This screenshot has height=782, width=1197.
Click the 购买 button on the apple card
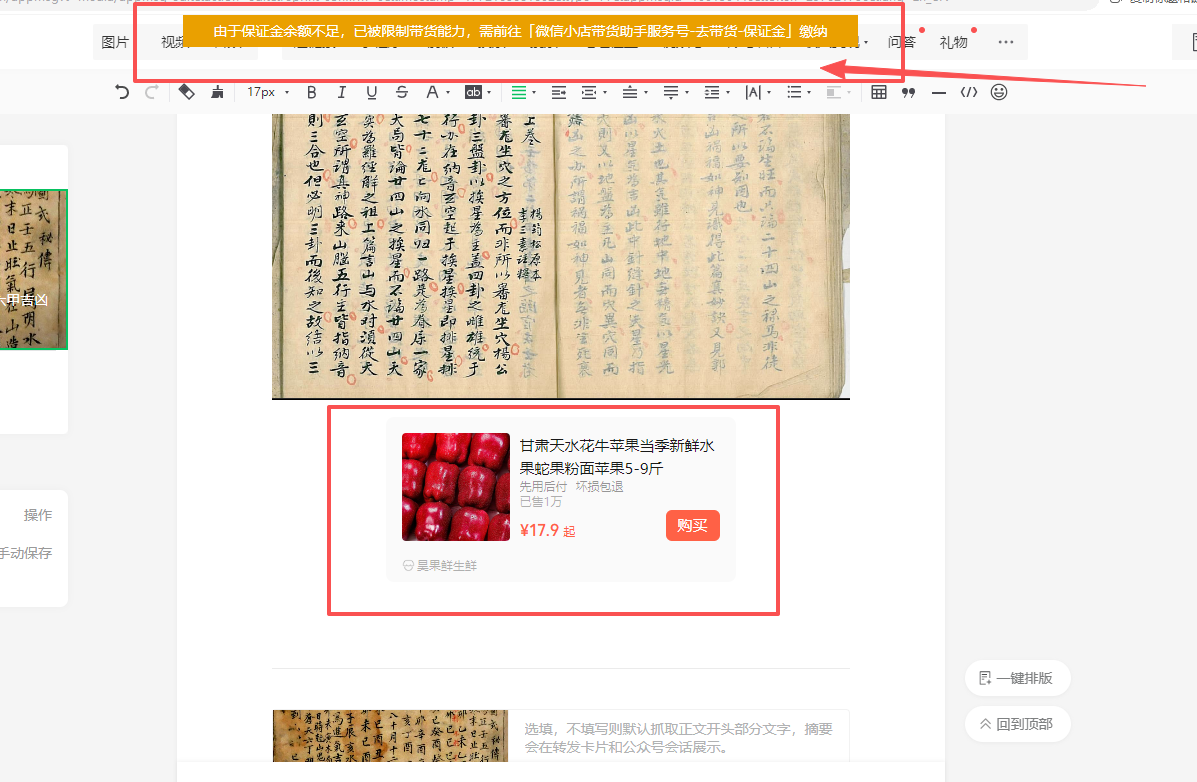(692, 525)
